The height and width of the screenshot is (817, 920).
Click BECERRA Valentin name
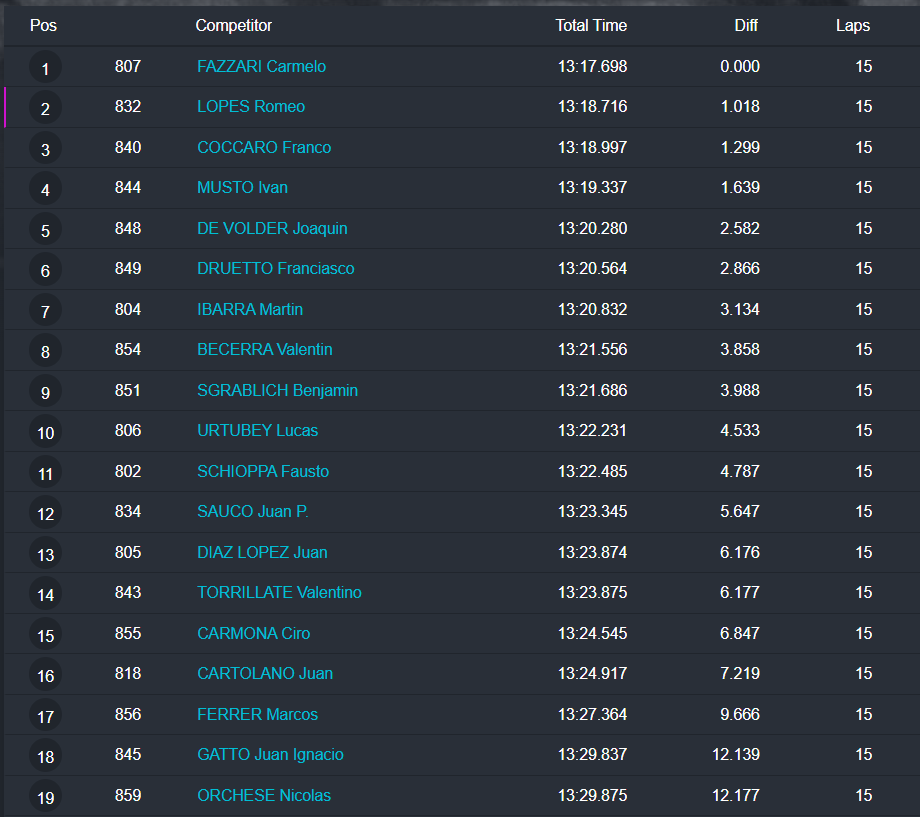[x=265, y=350]
